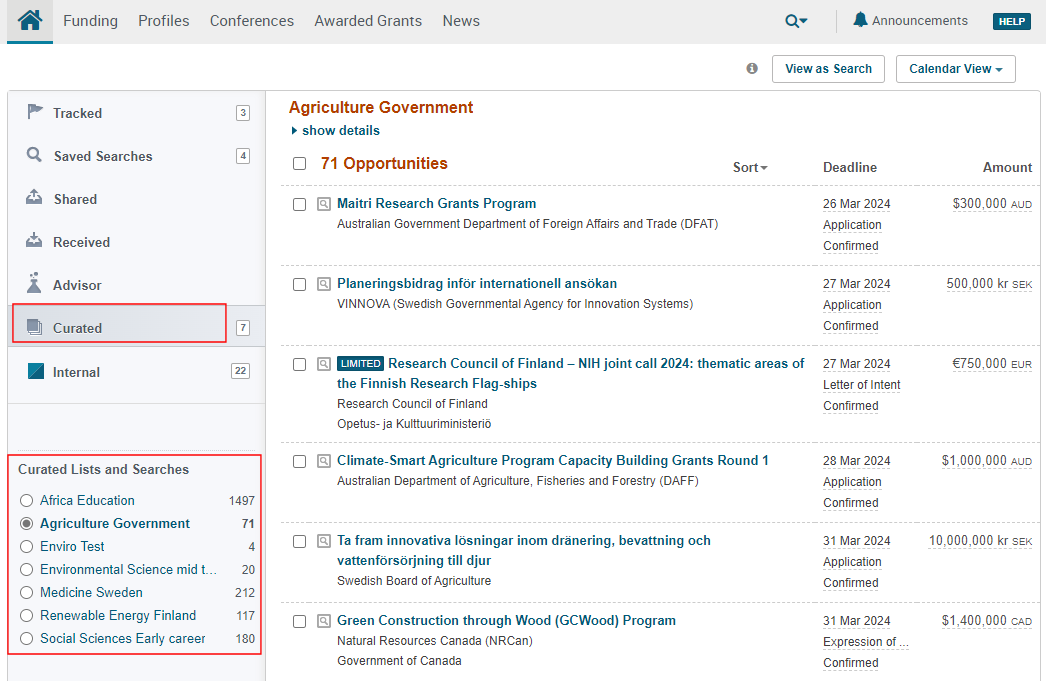The height and width of the screenshot is (681, 1046).
Task: Click the View as Search button
Action: click(x=828, y=69)
